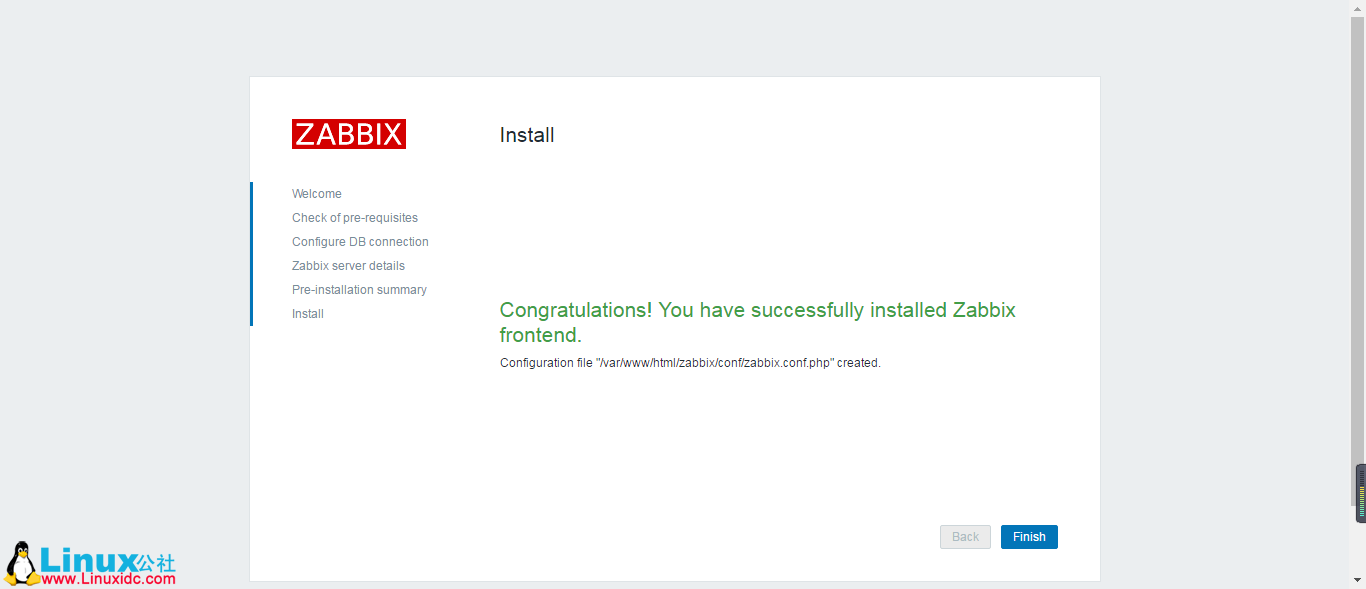The image size is (1366, 589).
Task: Select the Configure DB connection step
Action: 359,241
